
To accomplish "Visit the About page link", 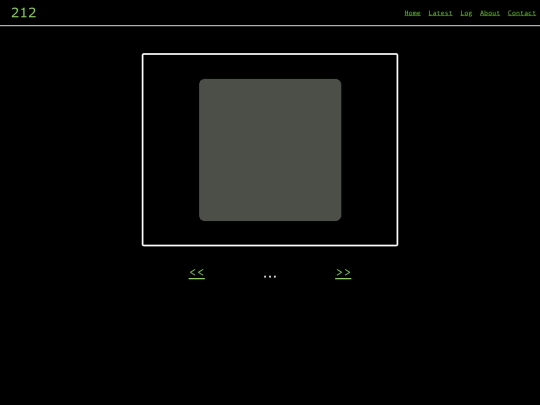I will [x=490, y=13].
